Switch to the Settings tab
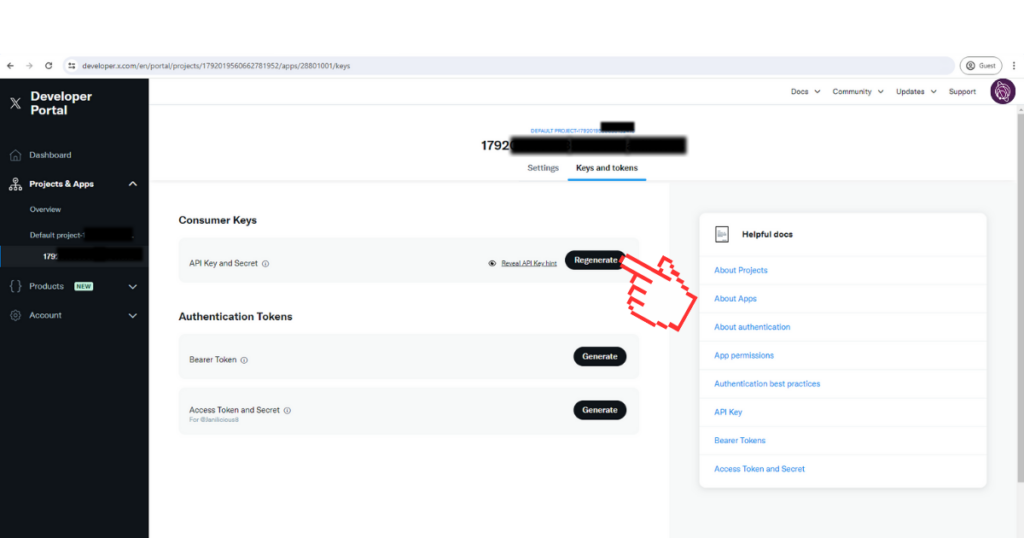Viewport: 1024px width, 538px height. pos(543,168)
